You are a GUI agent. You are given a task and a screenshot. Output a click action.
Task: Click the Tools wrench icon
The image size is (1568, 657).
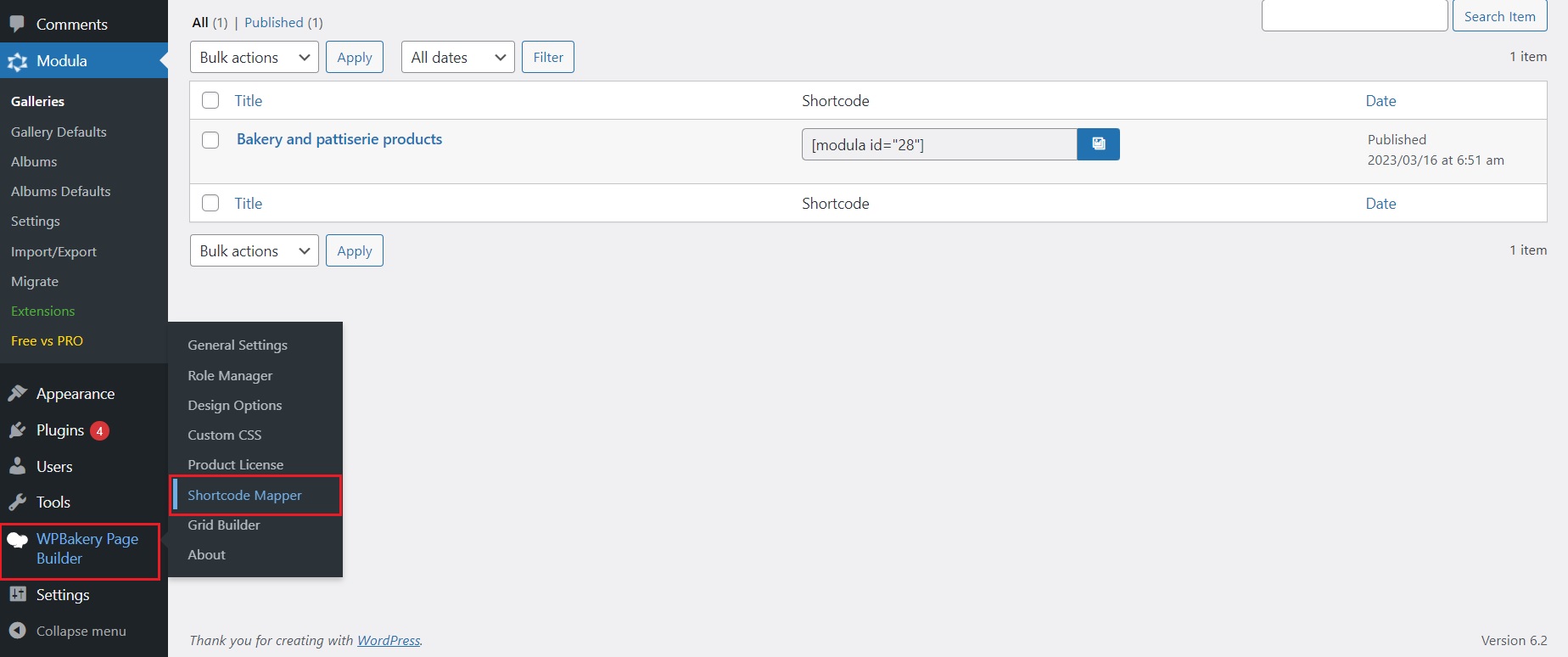pos(18,503)
